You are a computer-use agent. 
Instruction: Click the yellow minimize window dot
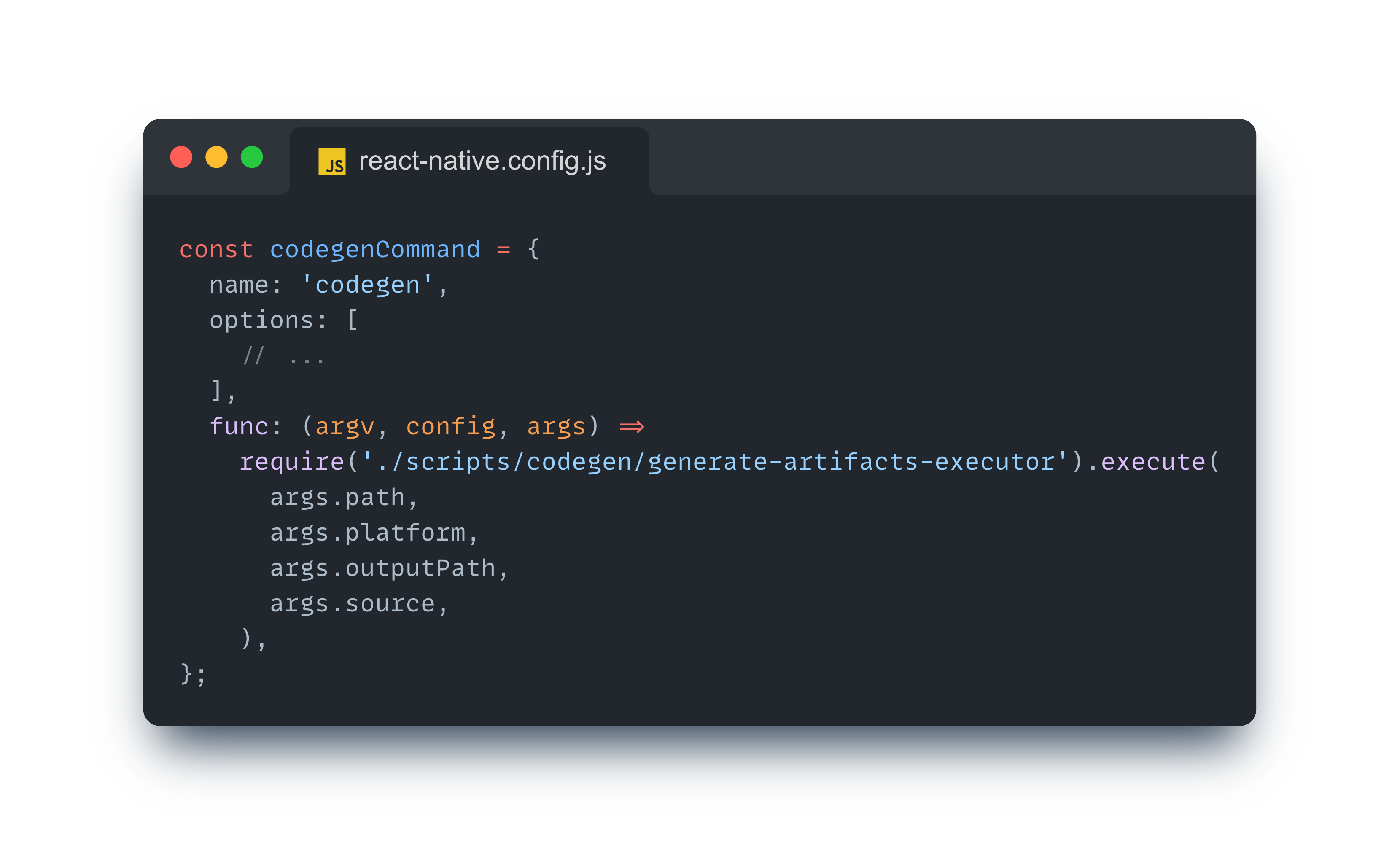216,157
